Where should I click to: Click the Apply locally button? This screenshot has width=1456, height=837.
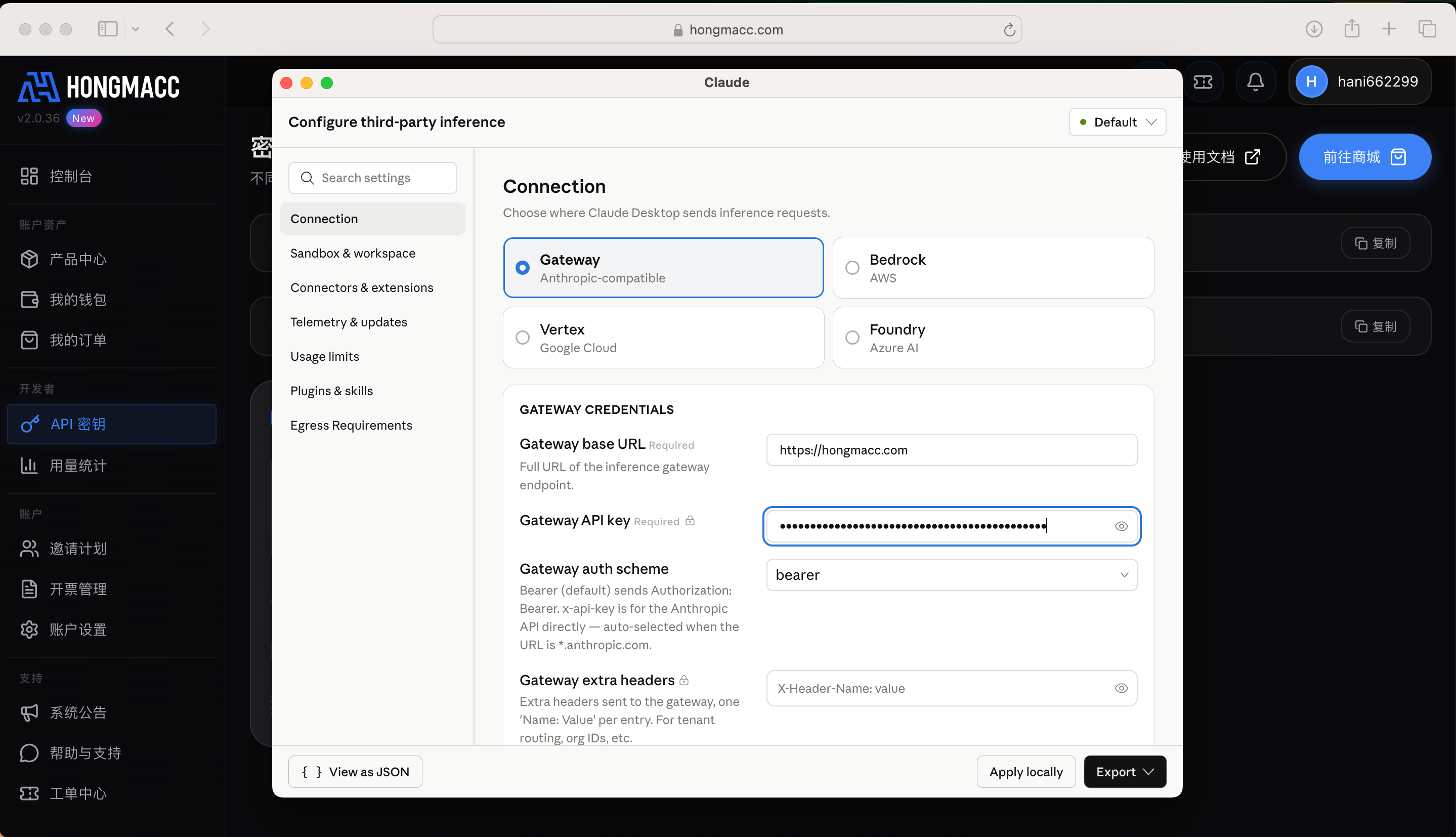pos(1025,771)
